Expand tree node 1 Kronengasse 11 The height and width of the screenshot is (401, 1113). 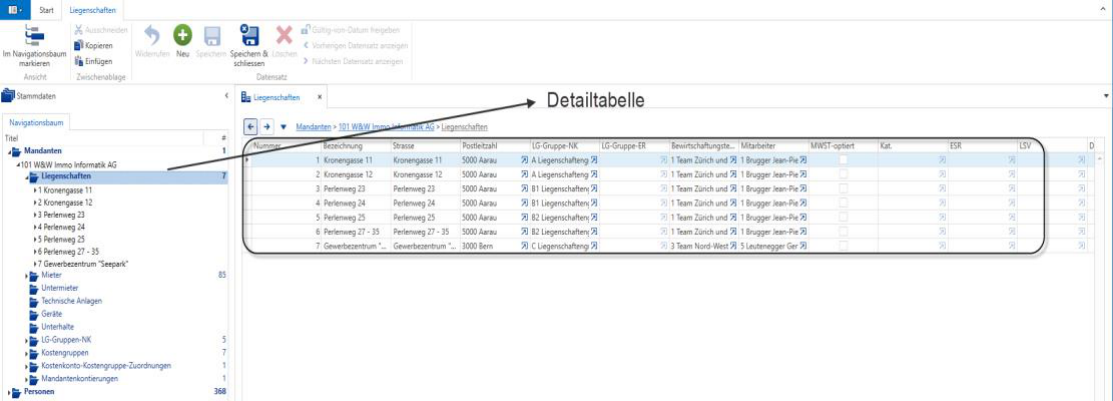(x=35, y=190)
